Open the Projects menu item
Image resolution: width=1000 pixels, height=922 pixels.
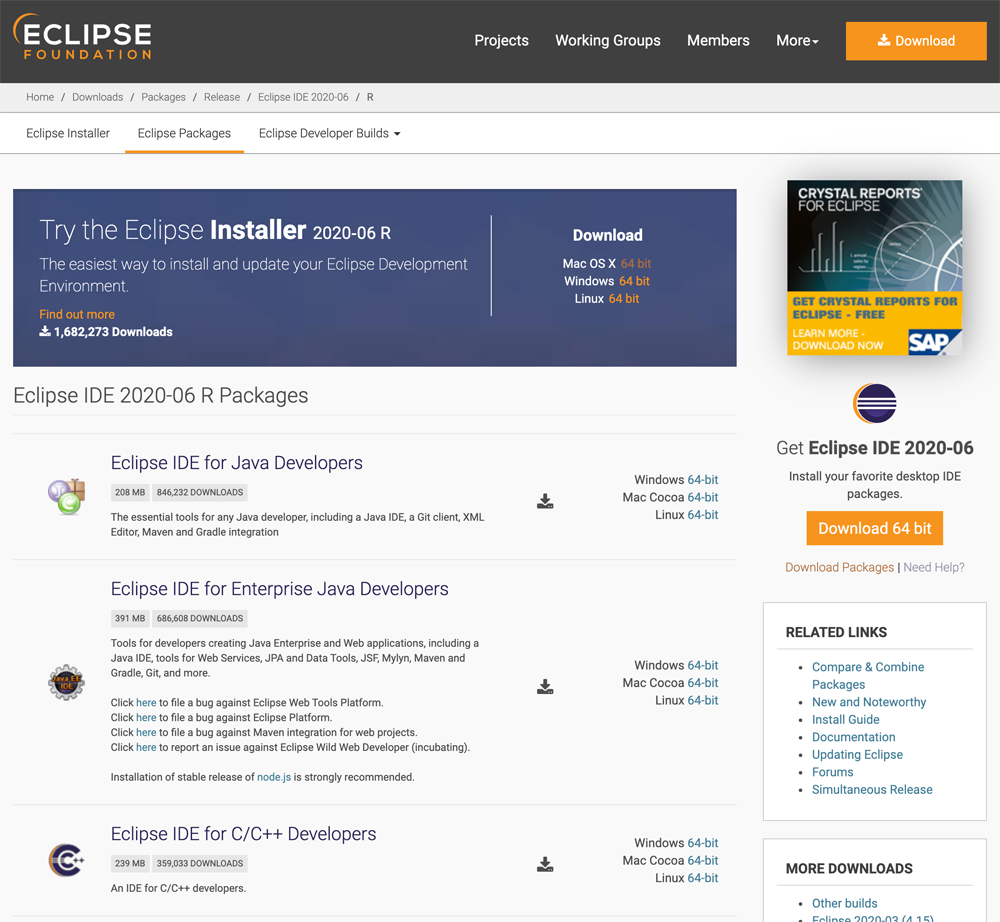(501, 40)
